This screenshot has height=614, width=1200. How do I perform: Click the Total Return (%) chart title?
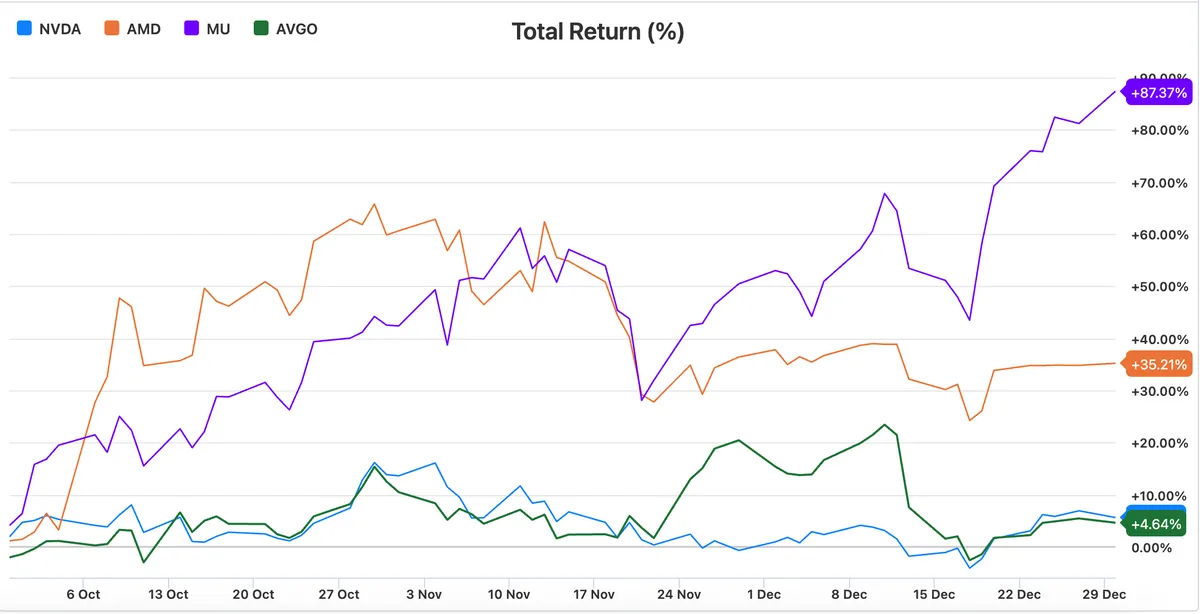pyautogui.click(x=598, y=32)
